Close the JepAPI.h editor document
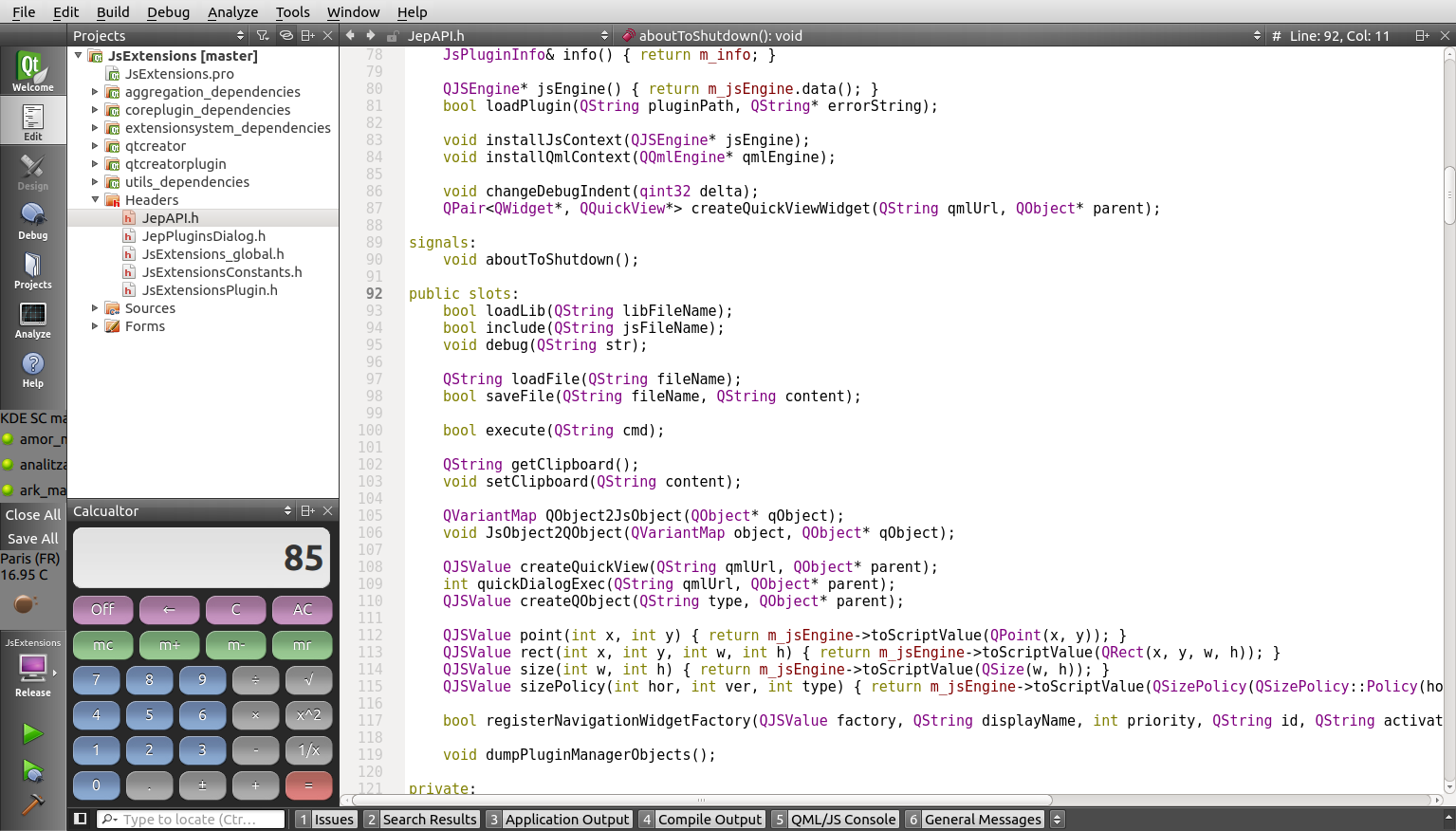 (x=1445, y=35)
